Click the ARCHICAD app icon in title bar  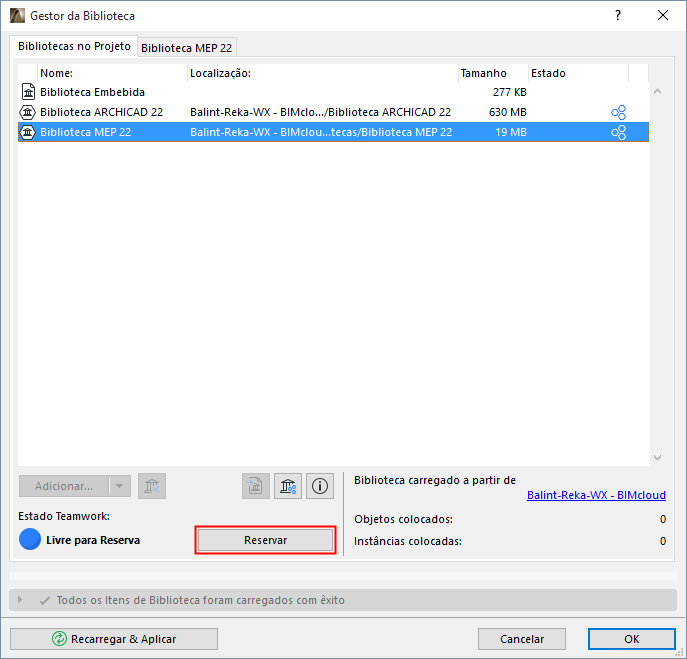(18, 16)
